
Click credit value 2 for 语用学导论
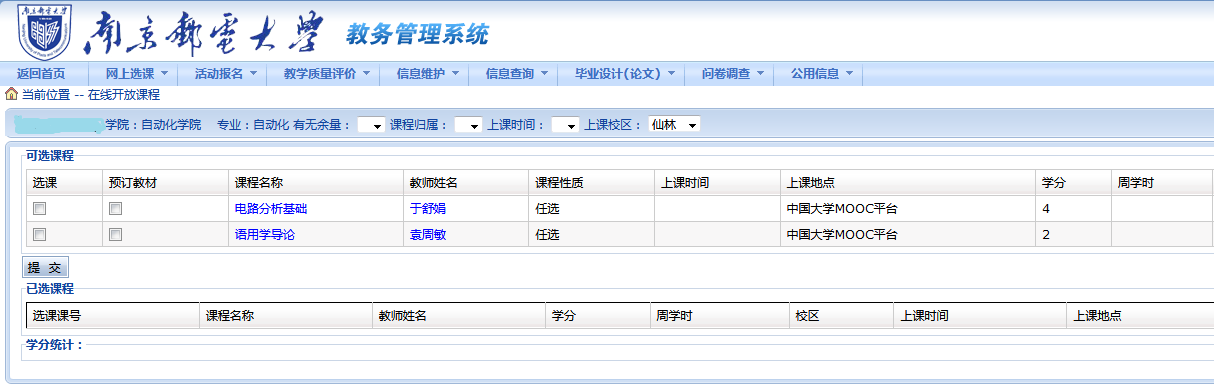coord(1046,235)
